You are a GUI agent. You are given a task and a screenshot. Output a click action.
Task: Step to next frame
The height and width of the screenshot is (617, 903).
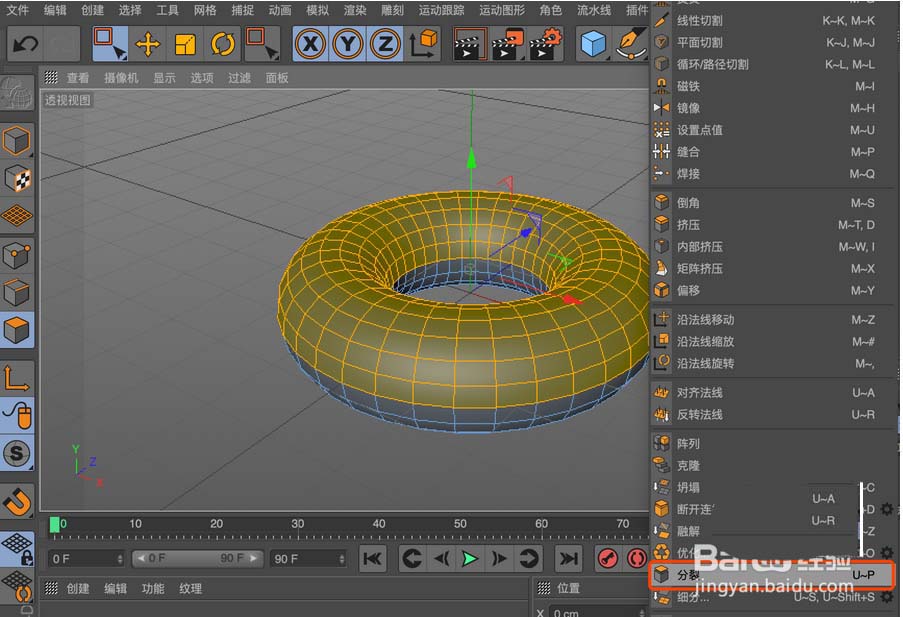499,558
